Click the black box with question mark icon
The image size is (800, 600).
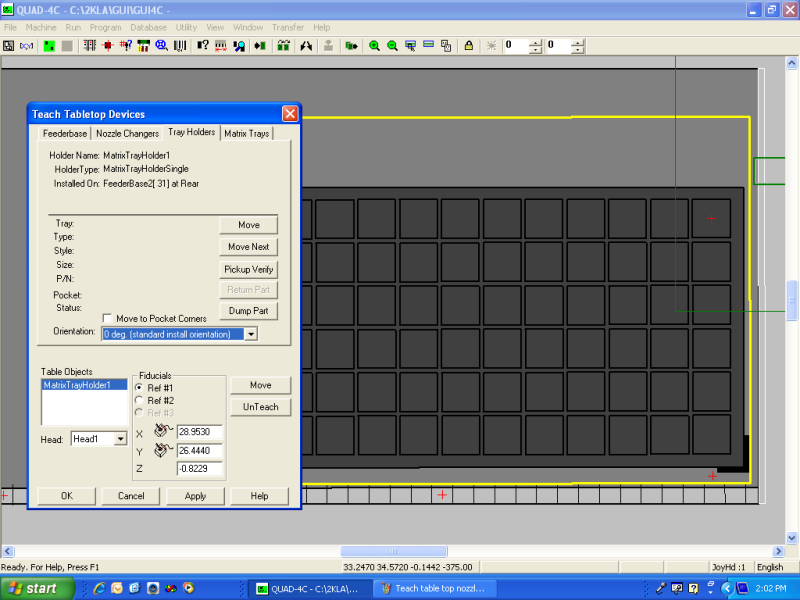[203, 46]
